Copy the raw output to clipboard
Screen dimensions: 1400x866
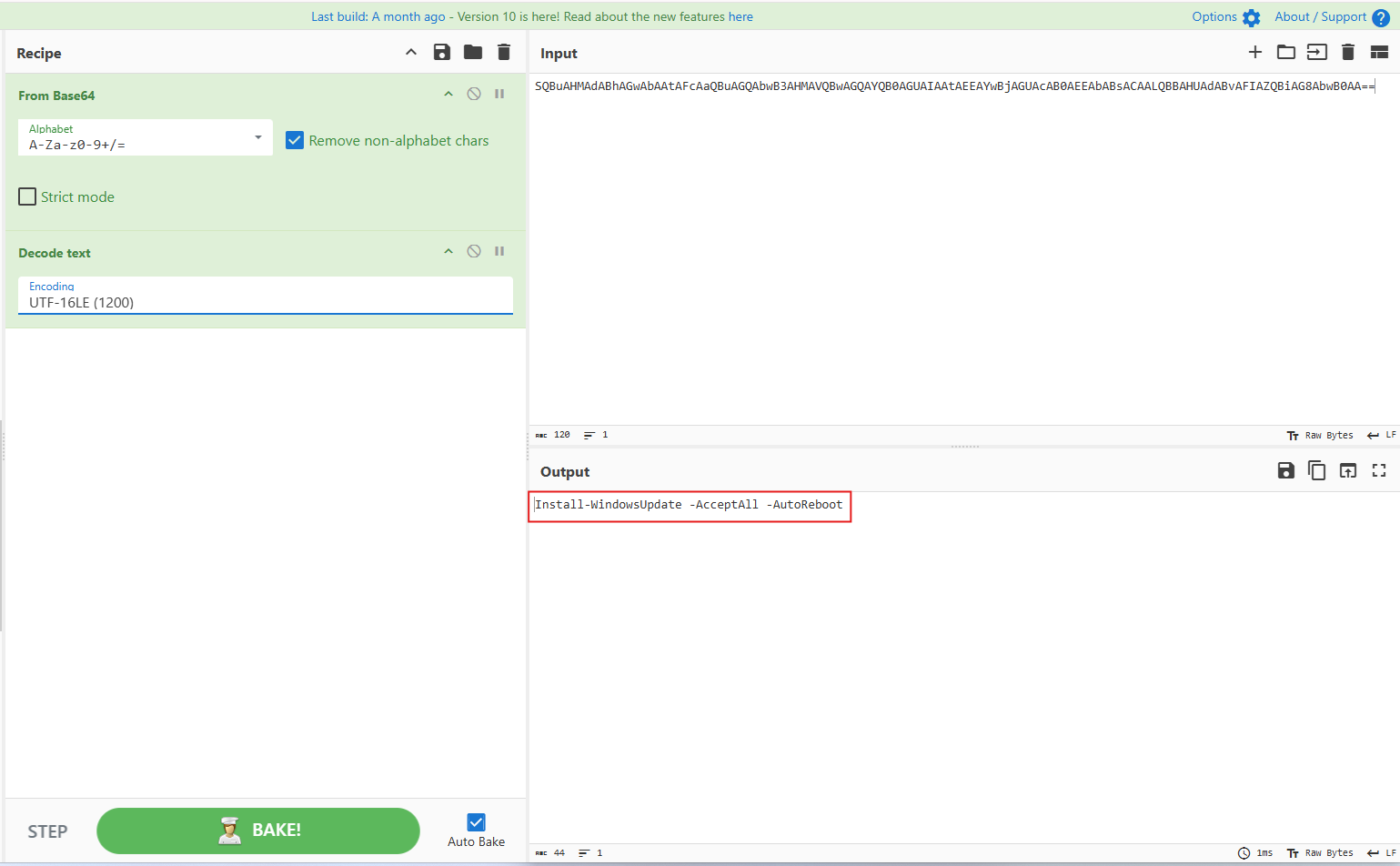(x=1317, y=470)
